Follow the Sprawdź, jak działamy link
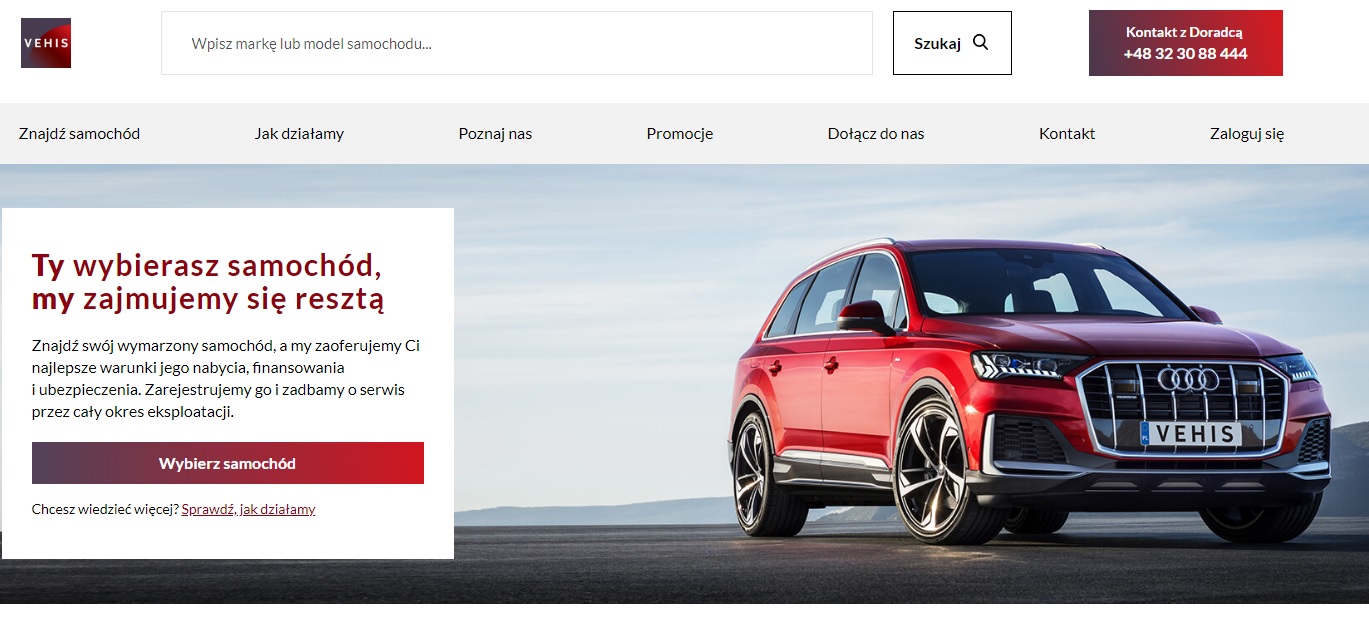 (x=248, y=509)
